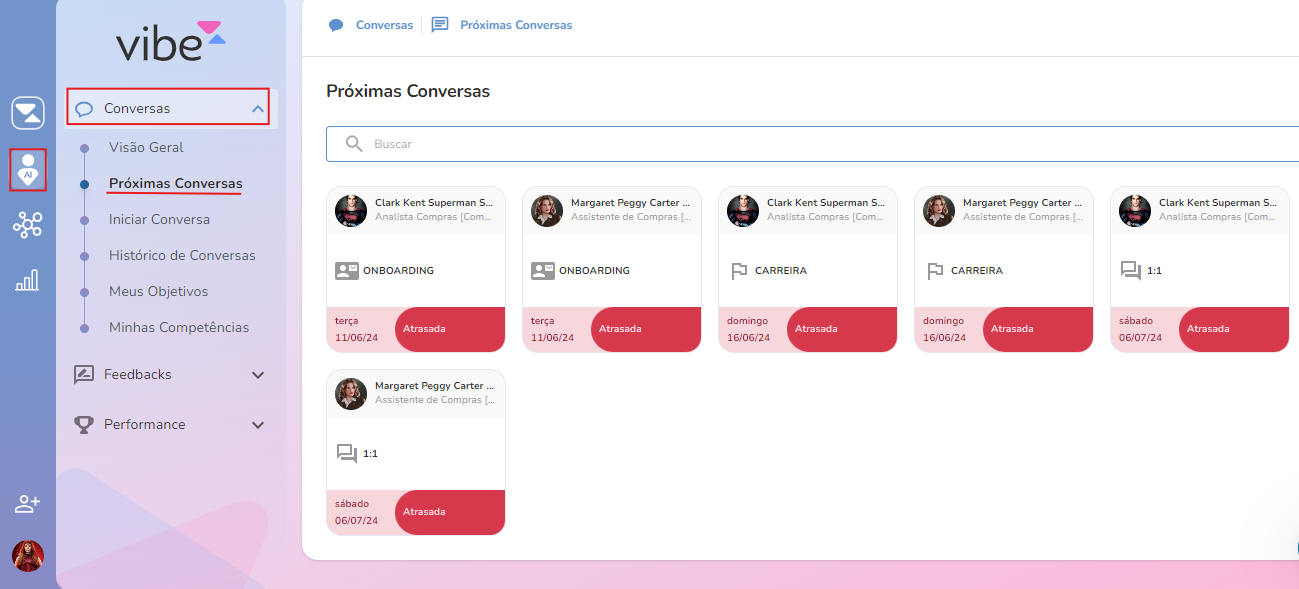1299x589 pixels.
Task: Click the ONBOARDING label on Margaret's card
Action: (594, 271)
